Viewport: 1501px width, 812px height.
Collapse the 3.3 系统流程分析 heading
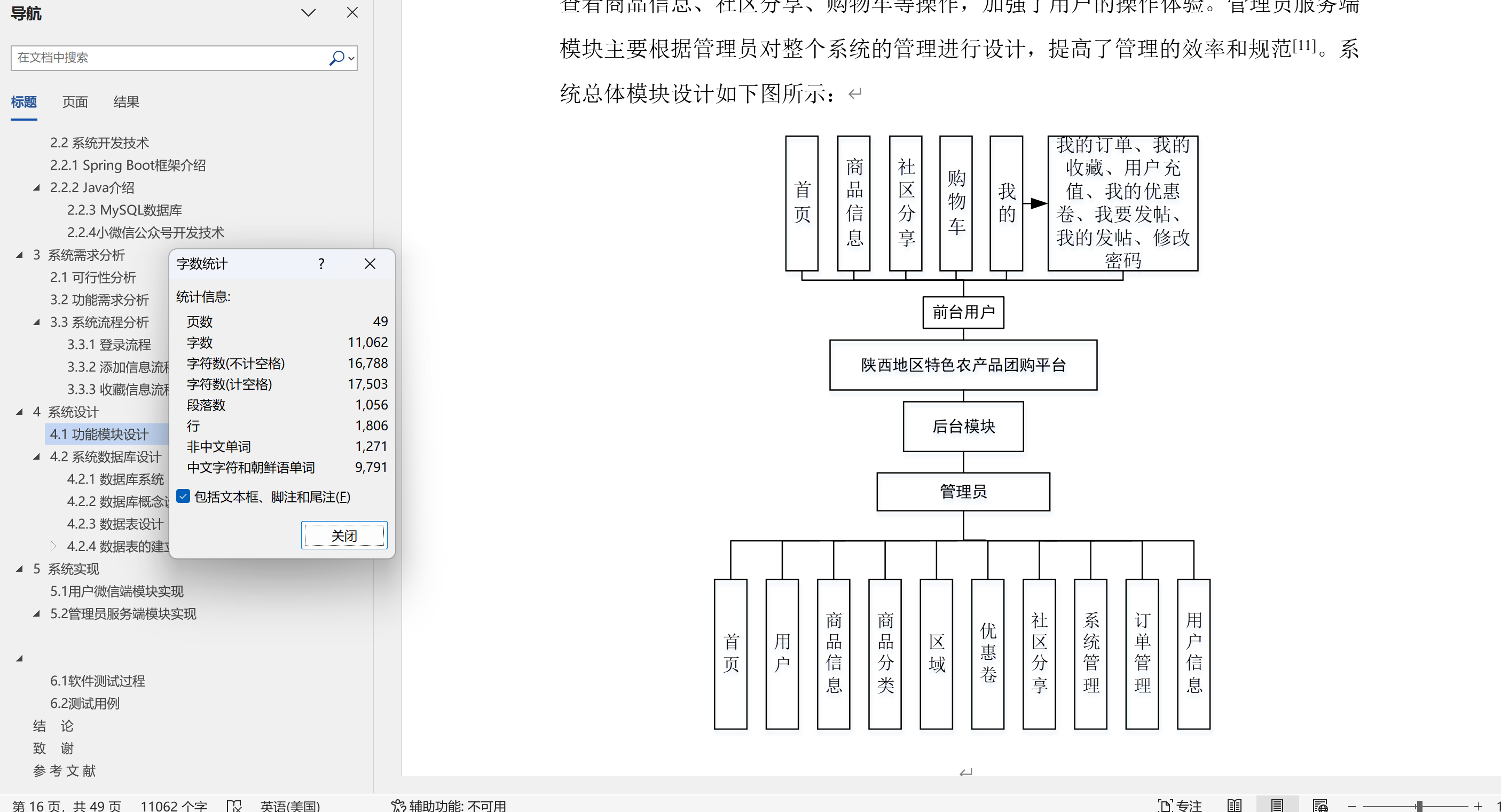tap(37, 322)
